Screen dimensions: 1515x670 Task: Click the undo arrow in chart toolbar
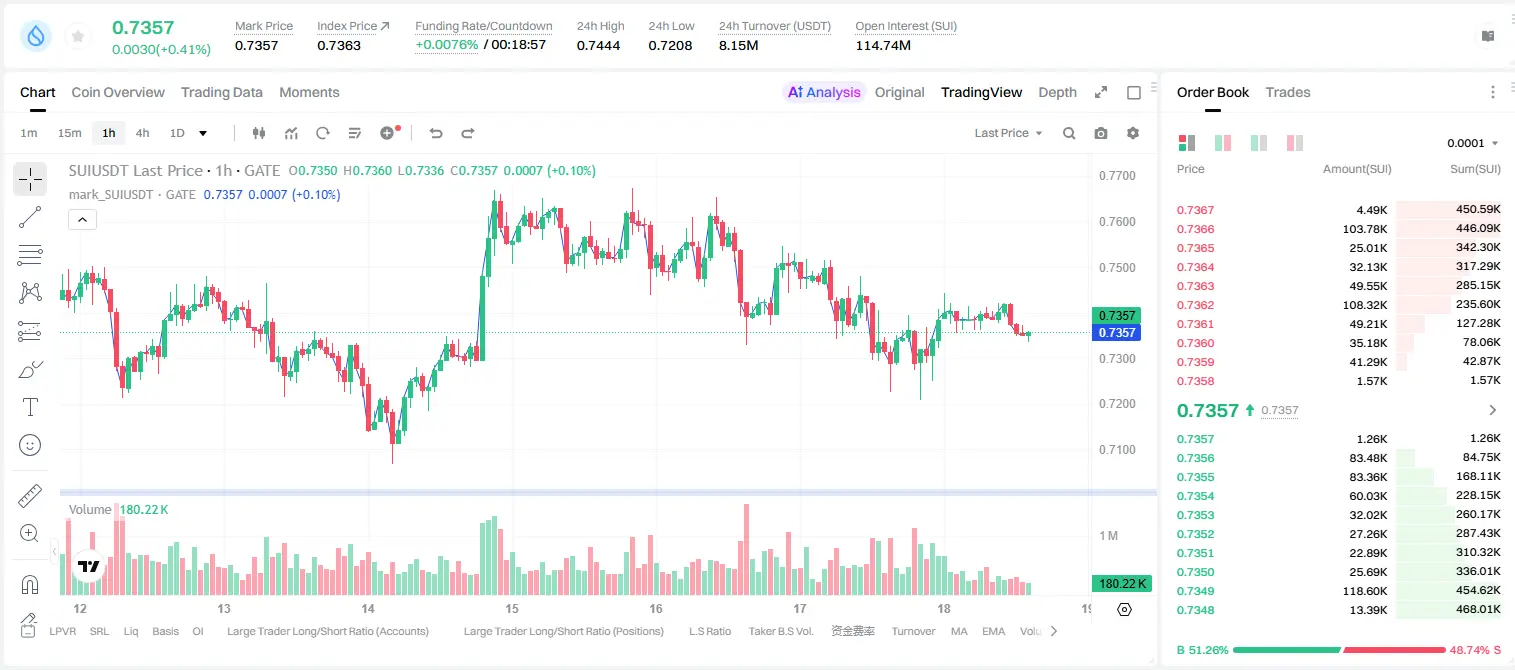point(436,133)
